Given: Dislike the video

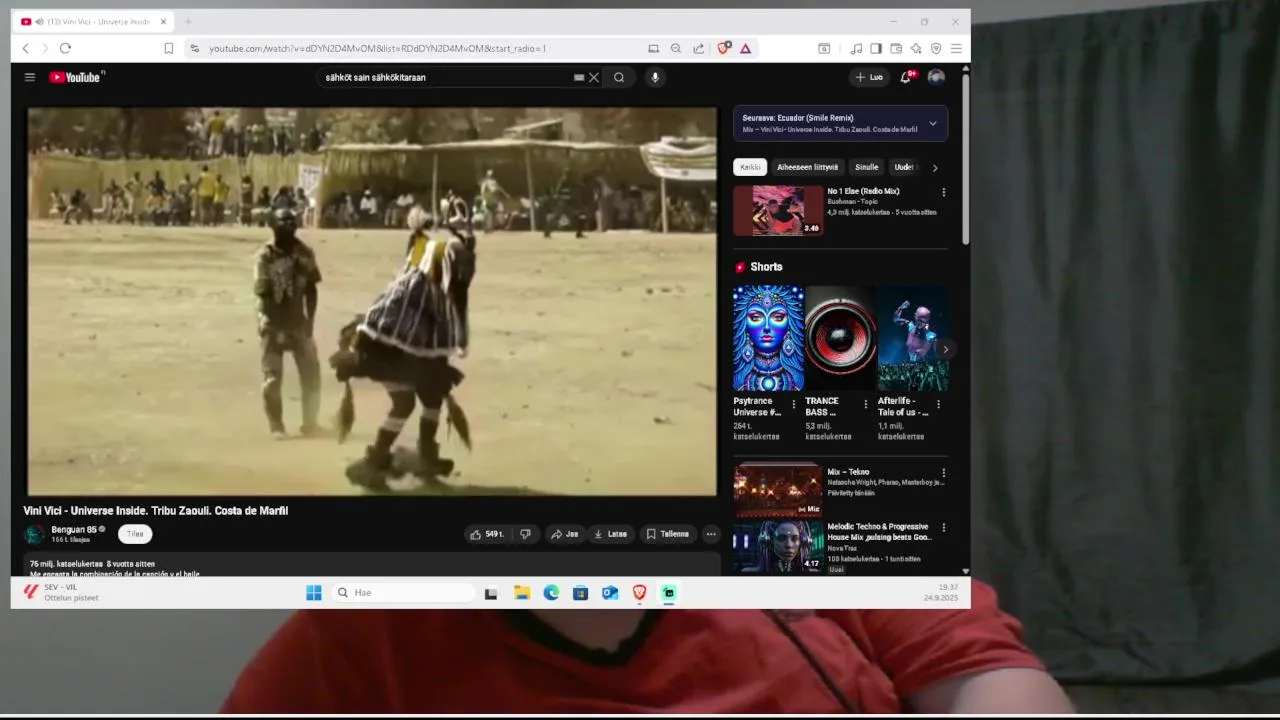Looking at the screenshot, I should [525, 534].
